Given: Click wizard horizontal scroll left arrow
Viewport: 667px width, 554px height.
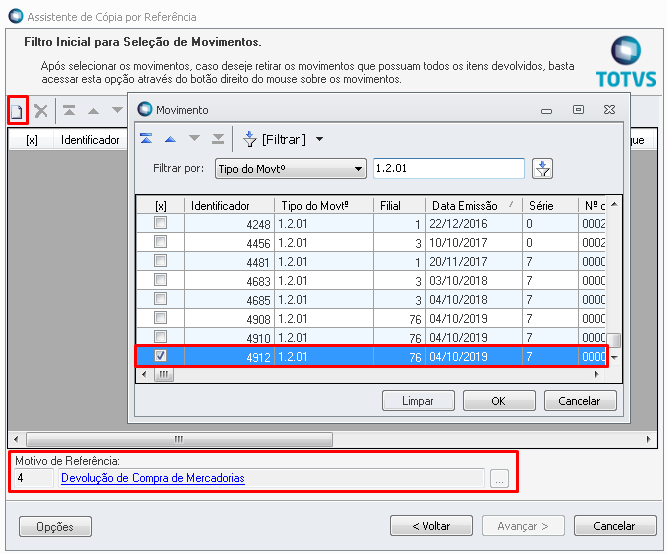Looking at the screenshot, I should pos(16,439).
